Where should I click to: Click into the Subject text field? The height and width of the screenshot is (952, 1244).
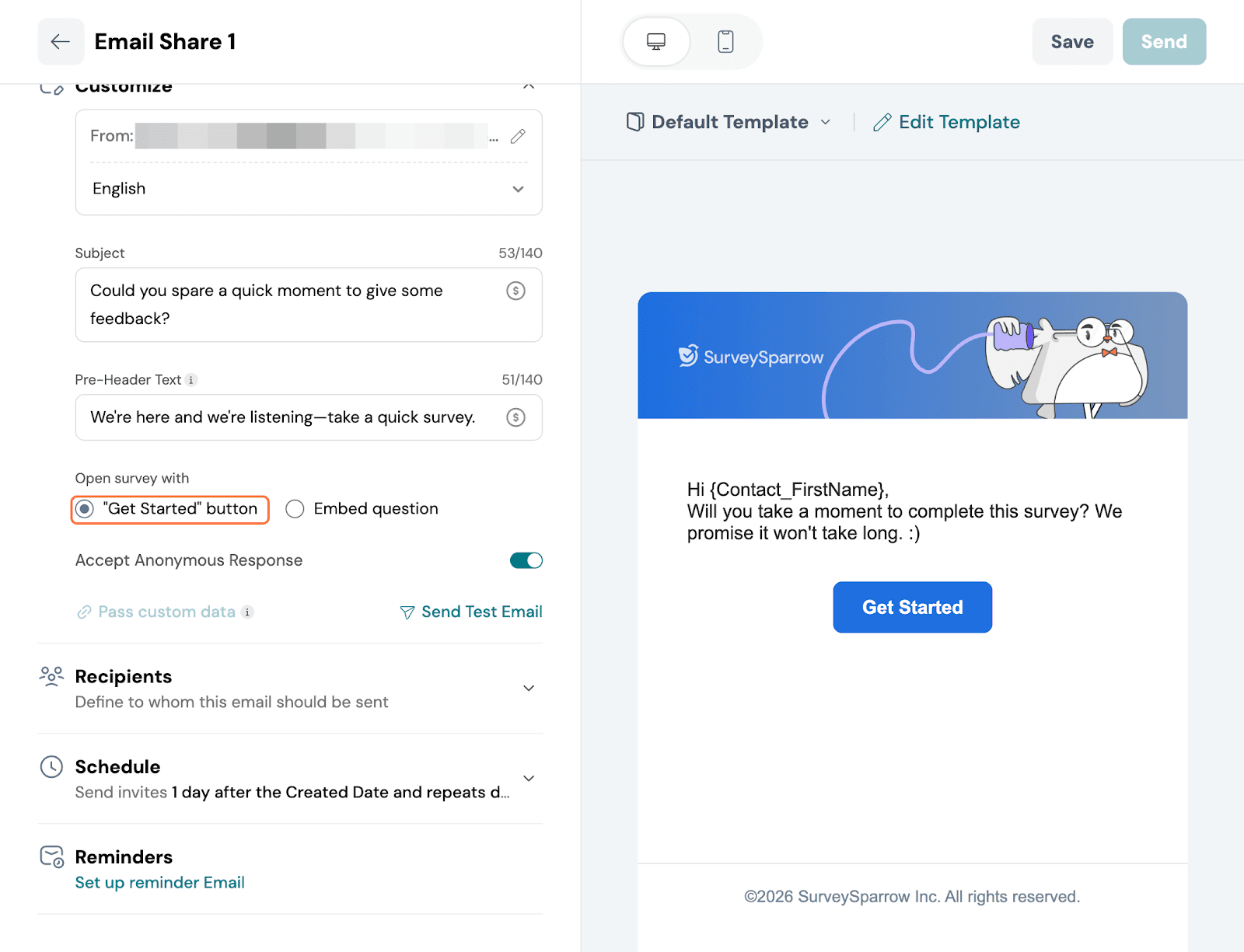click(288, 305)
